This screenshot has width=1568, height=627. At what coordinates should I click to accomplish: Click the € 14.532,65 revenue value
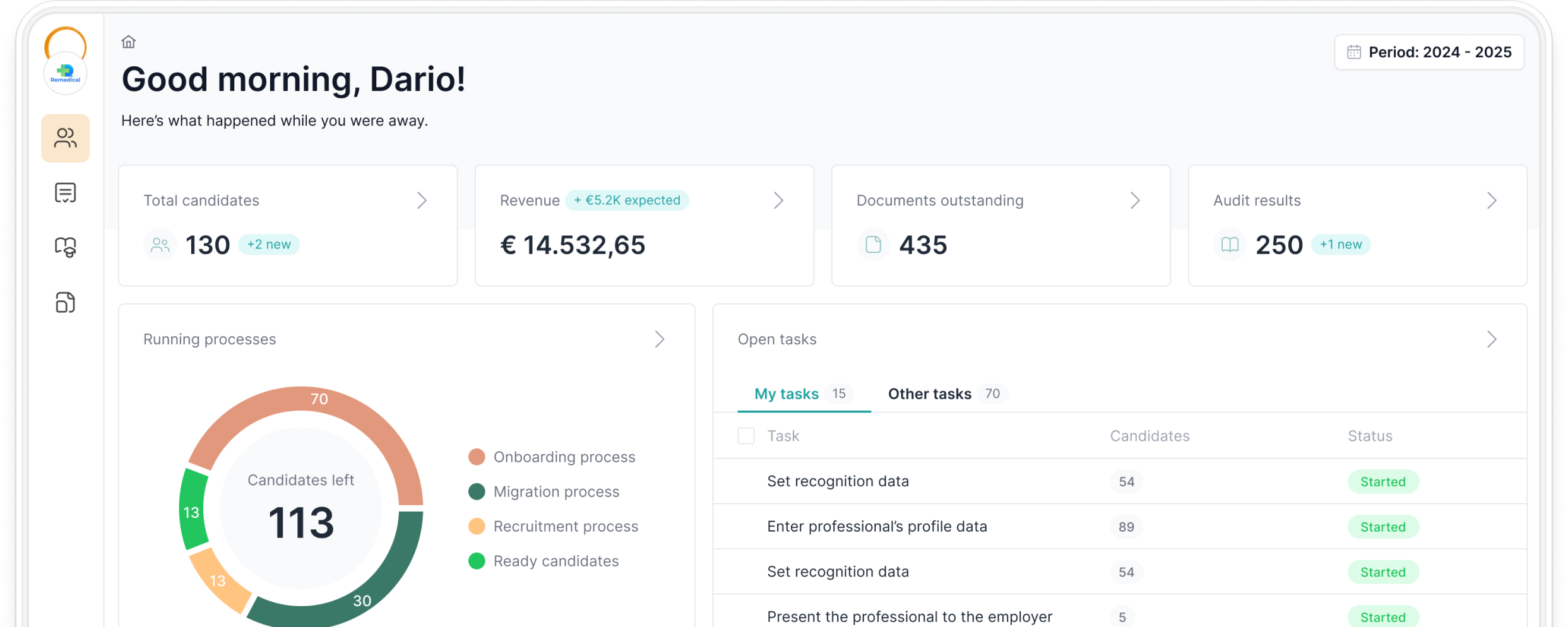tap(573, 245)
